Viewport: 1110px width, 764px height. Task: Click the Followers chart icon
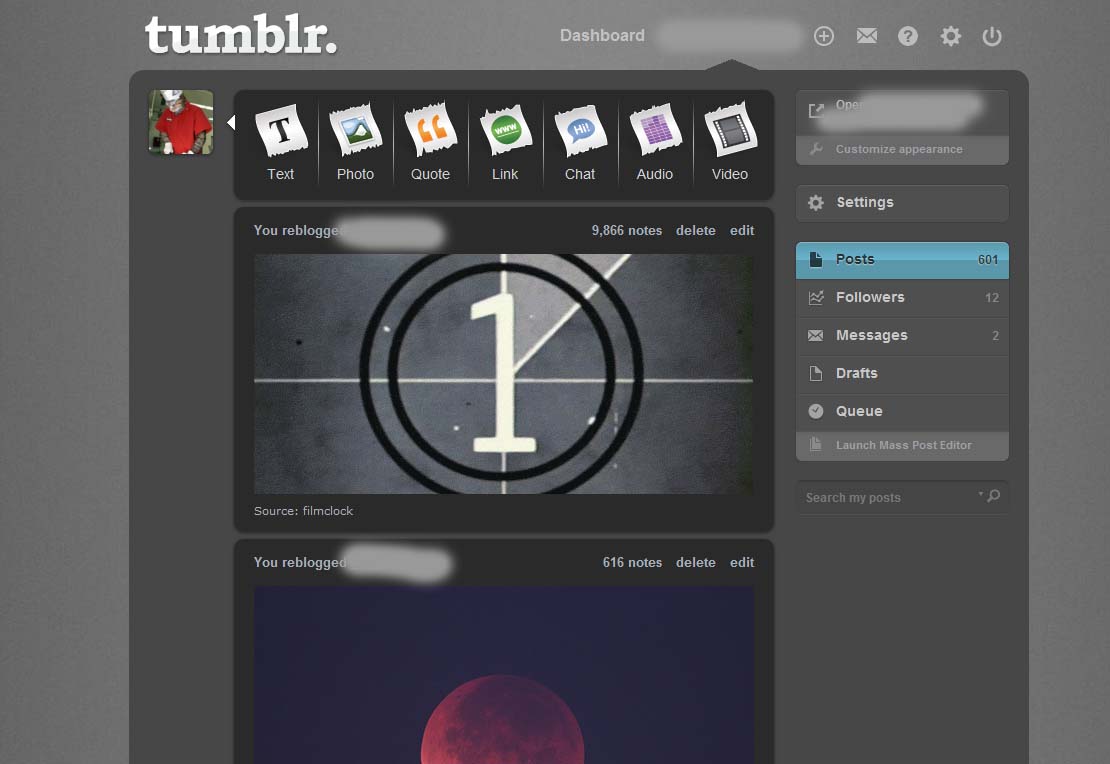coord(816,297)
